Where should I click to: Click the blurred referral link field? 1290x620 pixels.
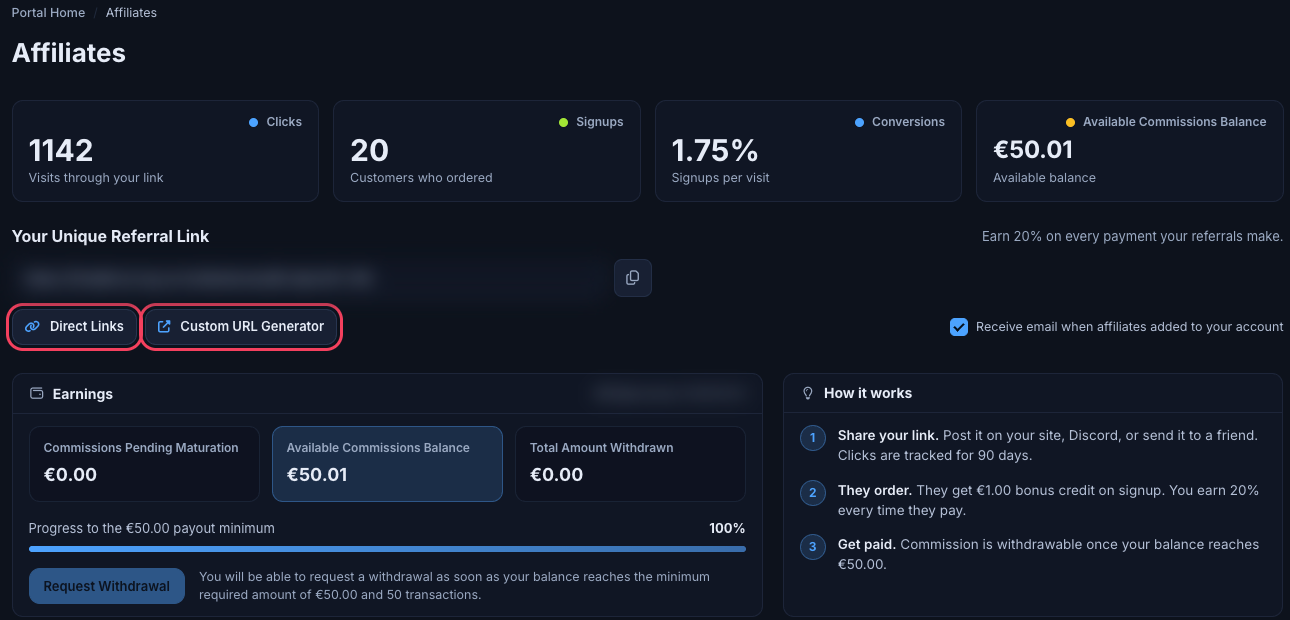click(x=309, y=278)
